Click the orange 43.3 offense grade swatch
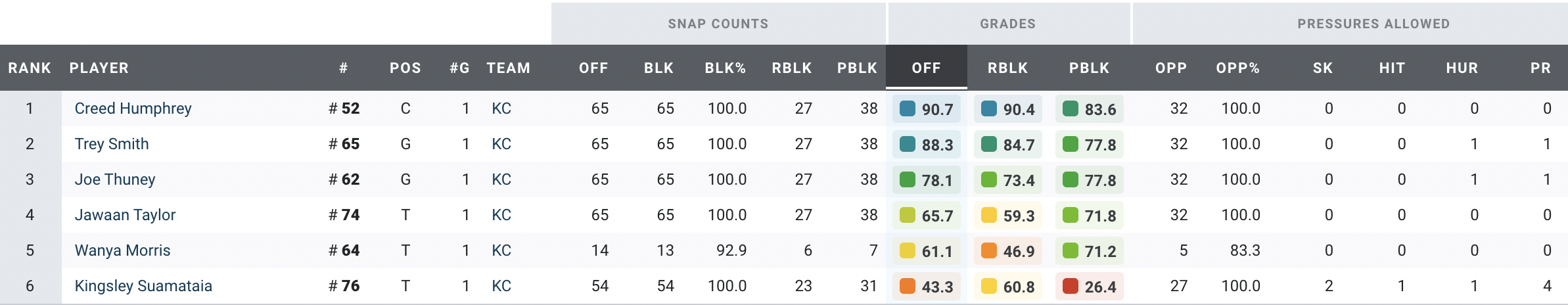Screen dimensions: 1568x305 [908, 287]
